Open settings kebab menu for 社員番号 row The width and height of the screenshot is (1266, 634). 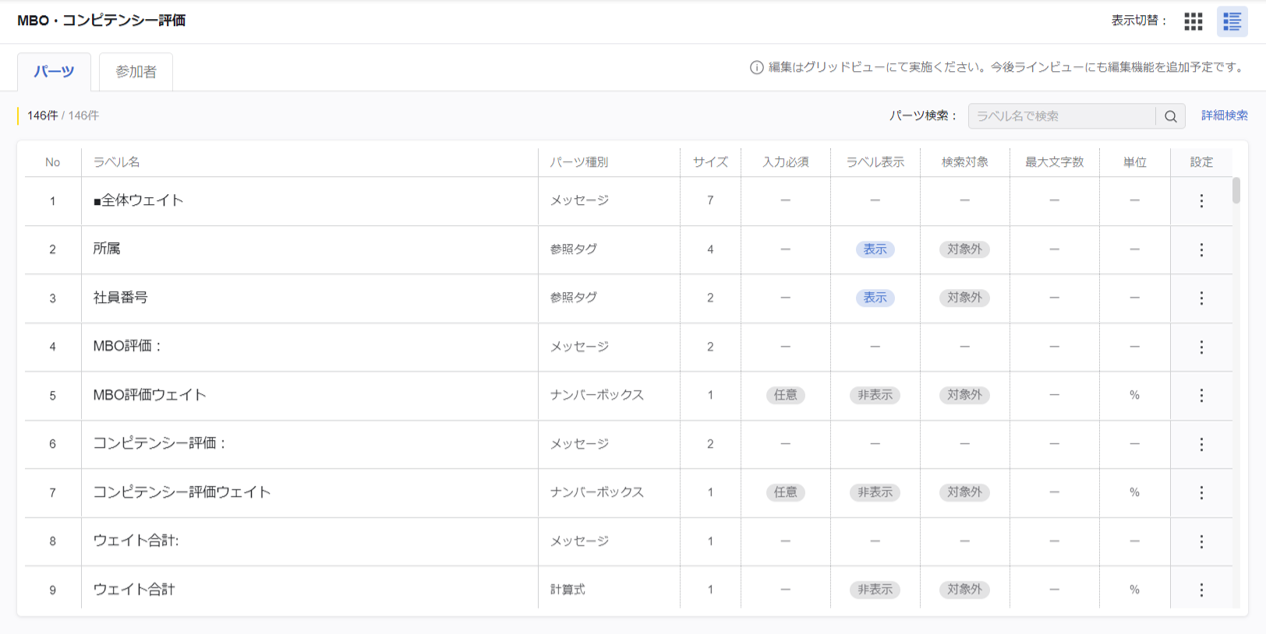(1200, 297)
